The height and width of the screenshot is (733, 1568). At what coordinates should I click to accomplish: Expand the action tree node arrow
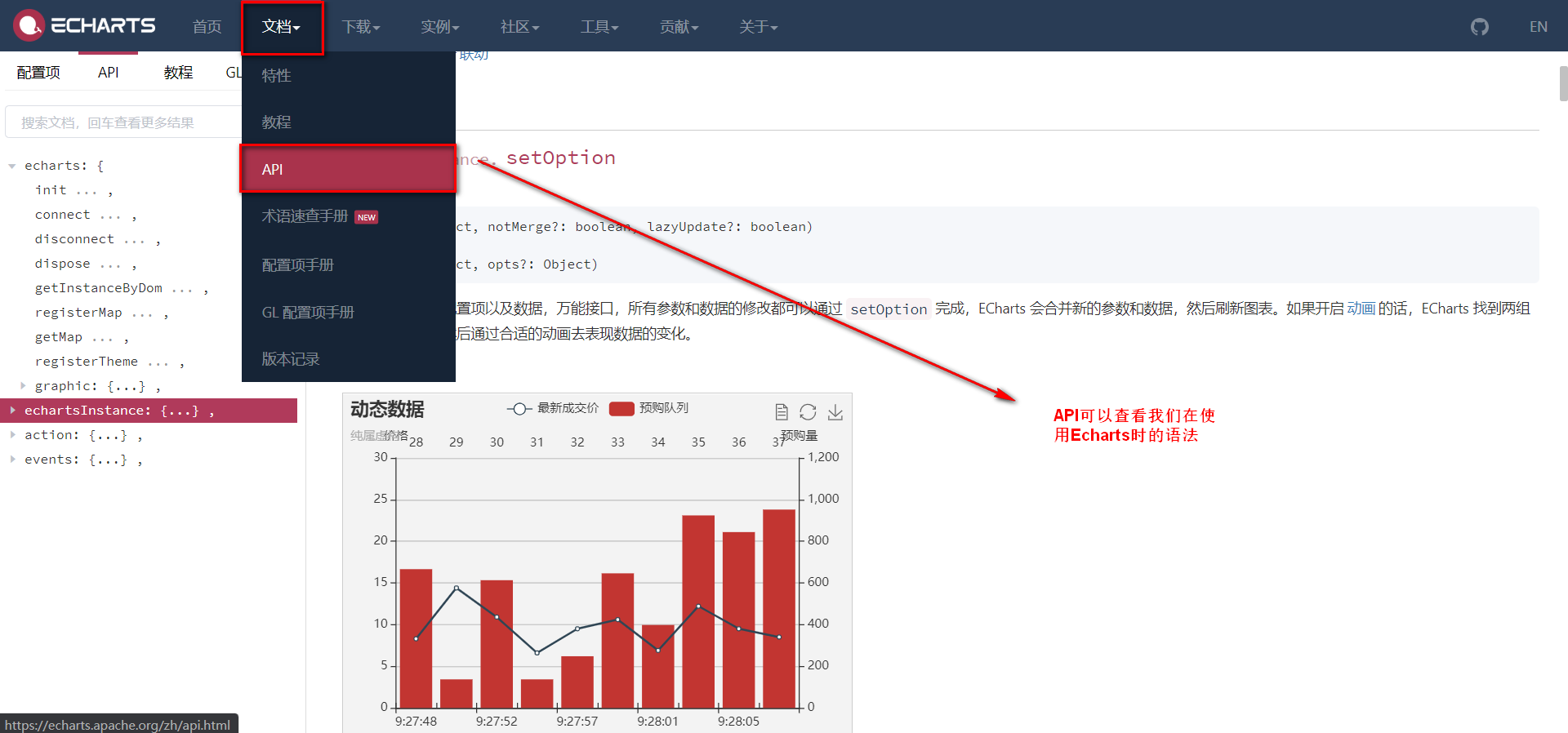pyautogui.click(x=12, y=434)
